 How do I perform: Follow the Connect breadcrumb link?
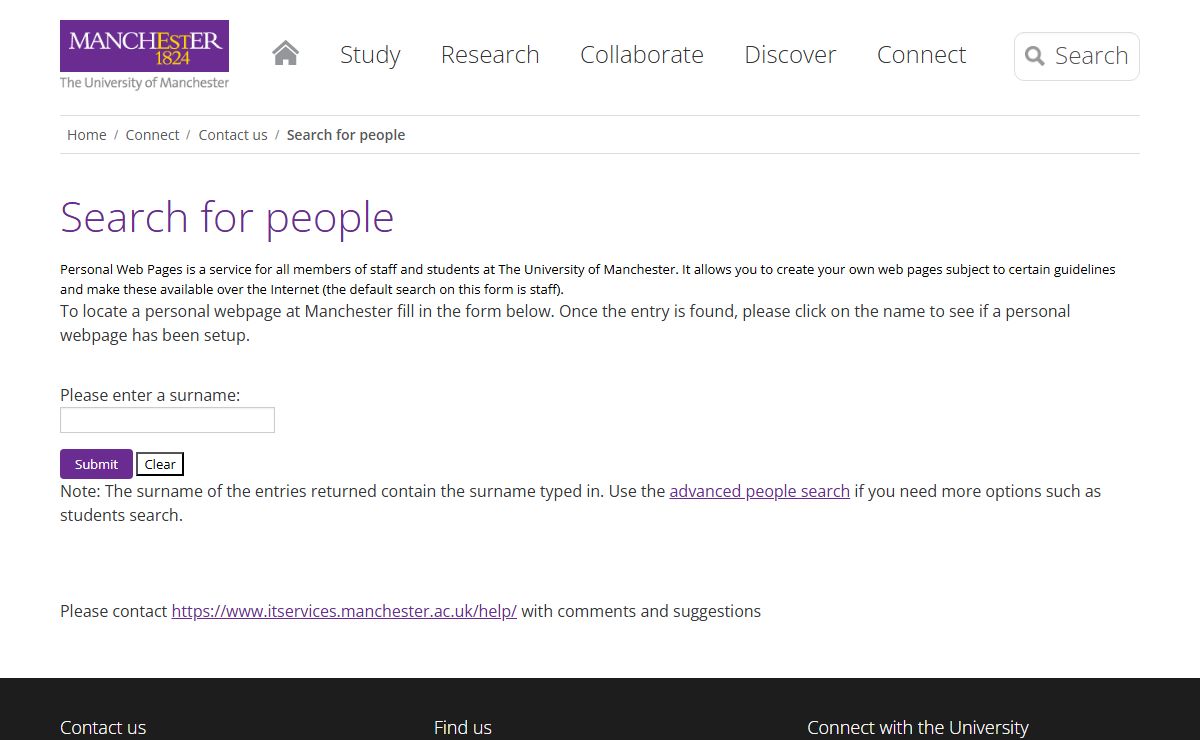(x=152, y=135)
